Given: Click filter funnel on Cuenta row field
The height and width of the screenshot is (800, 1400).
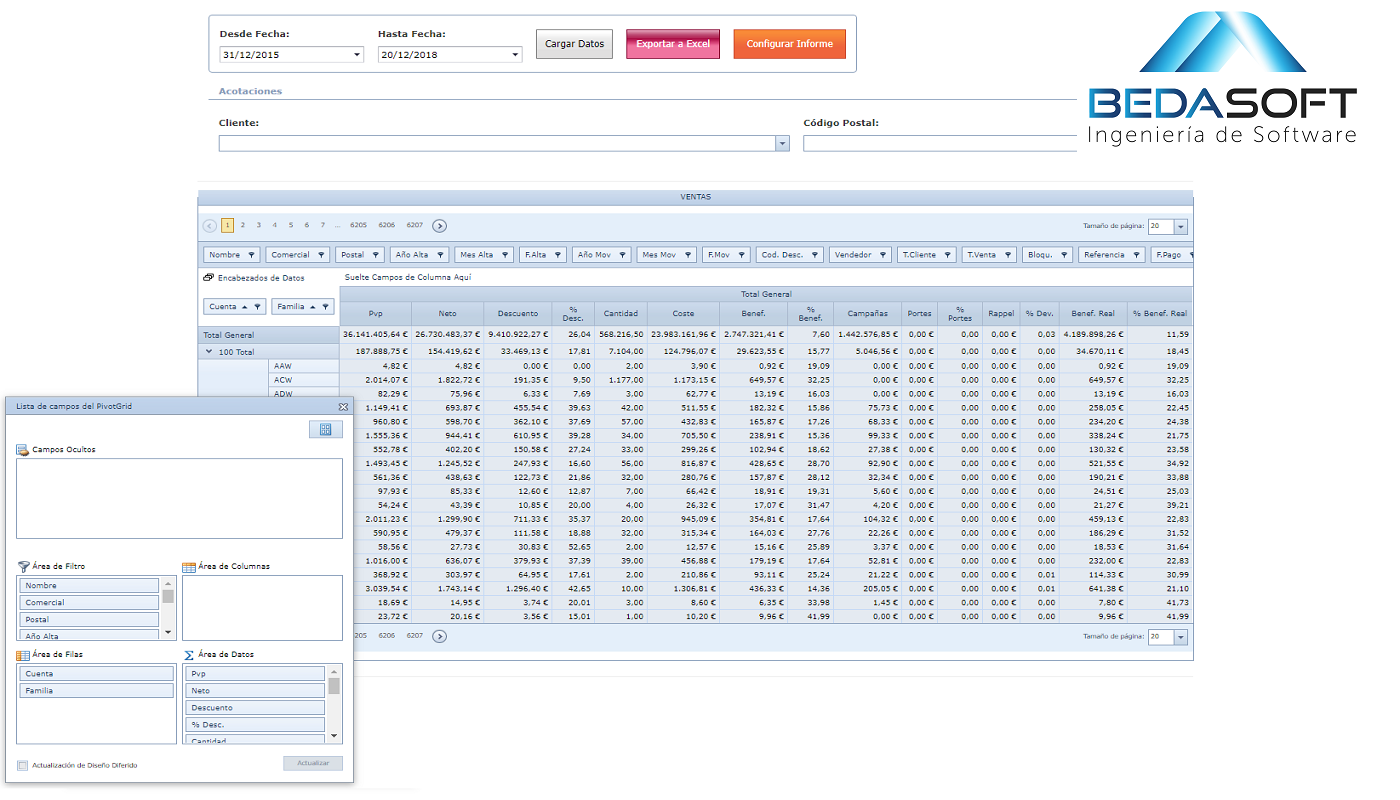Looking at the screenshot, I should (258, 307).
